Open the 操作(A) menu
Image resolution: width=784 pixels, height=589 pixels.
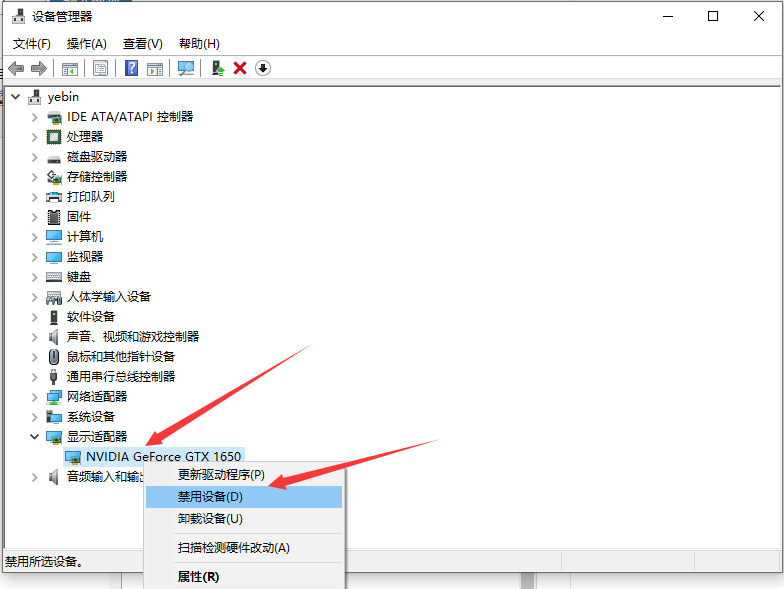pyautogui.click(x=86, y=44)
